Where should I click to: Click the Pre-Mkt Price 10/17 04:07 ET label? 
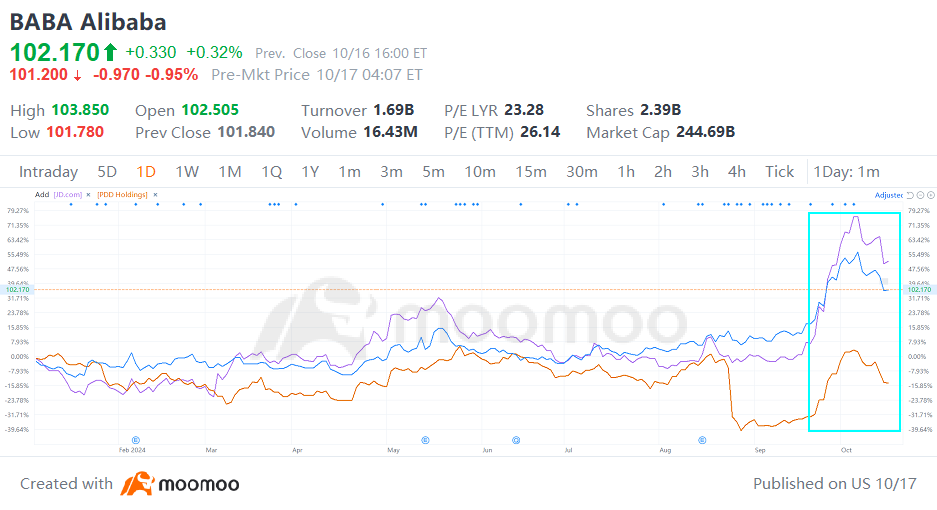click(317, 75)
